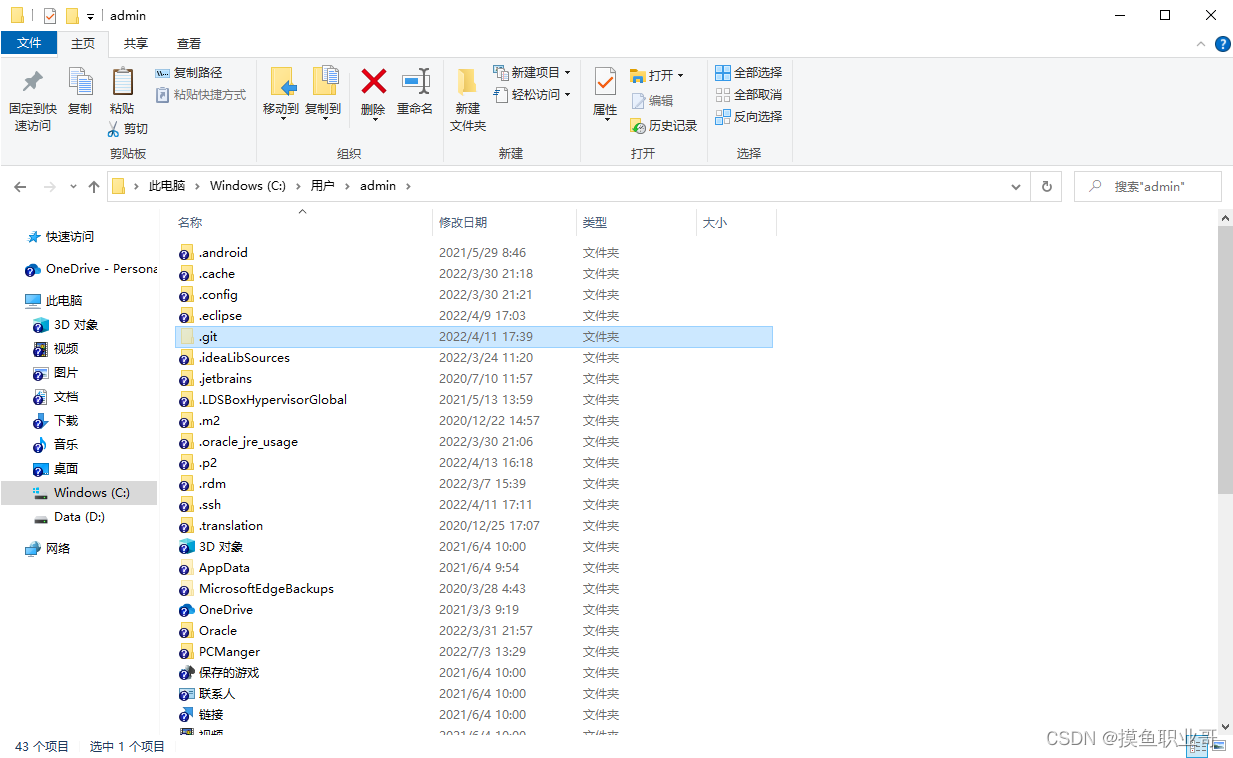Click the 复制 copy ribbon icon
The width and height of the screenshot is (1233, 758).
point(80,92)
